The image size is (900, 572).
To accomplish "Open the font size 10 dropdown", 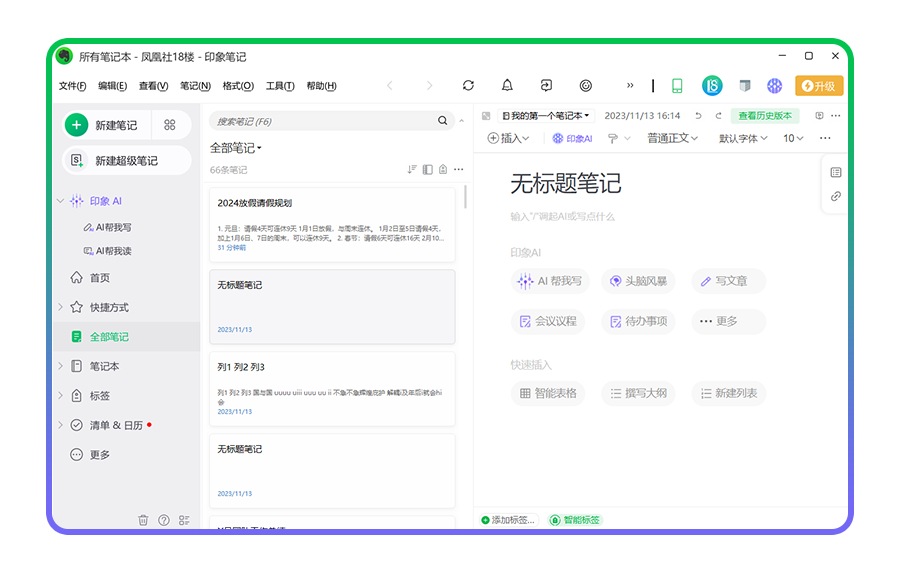I will [x=793, y=138].
